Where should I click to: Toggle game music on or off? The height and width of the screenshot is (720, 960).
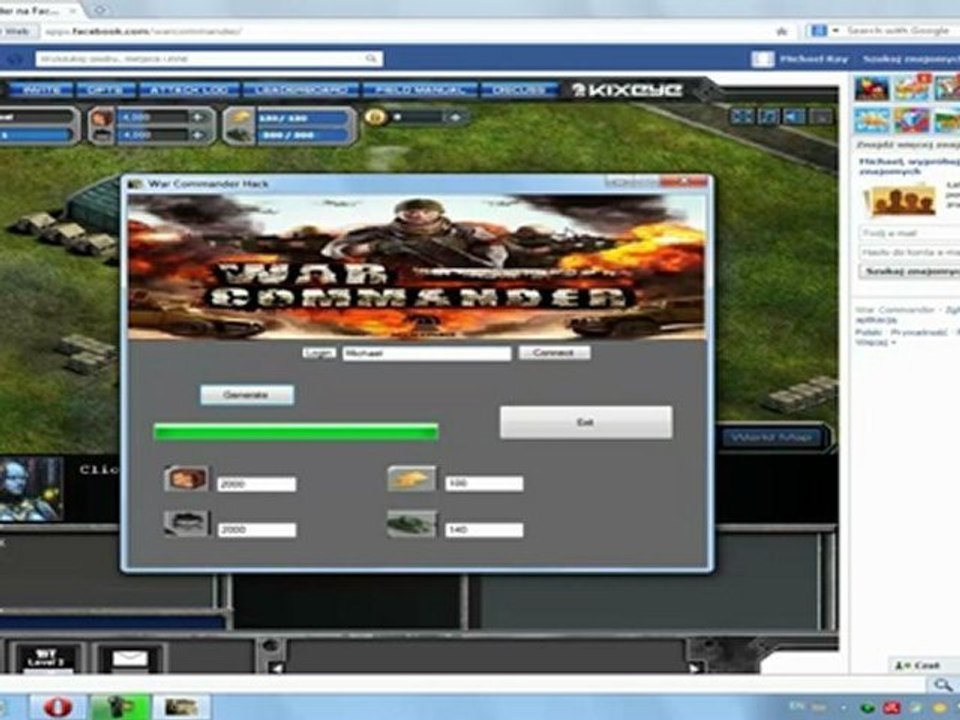(x=768, y=116)
